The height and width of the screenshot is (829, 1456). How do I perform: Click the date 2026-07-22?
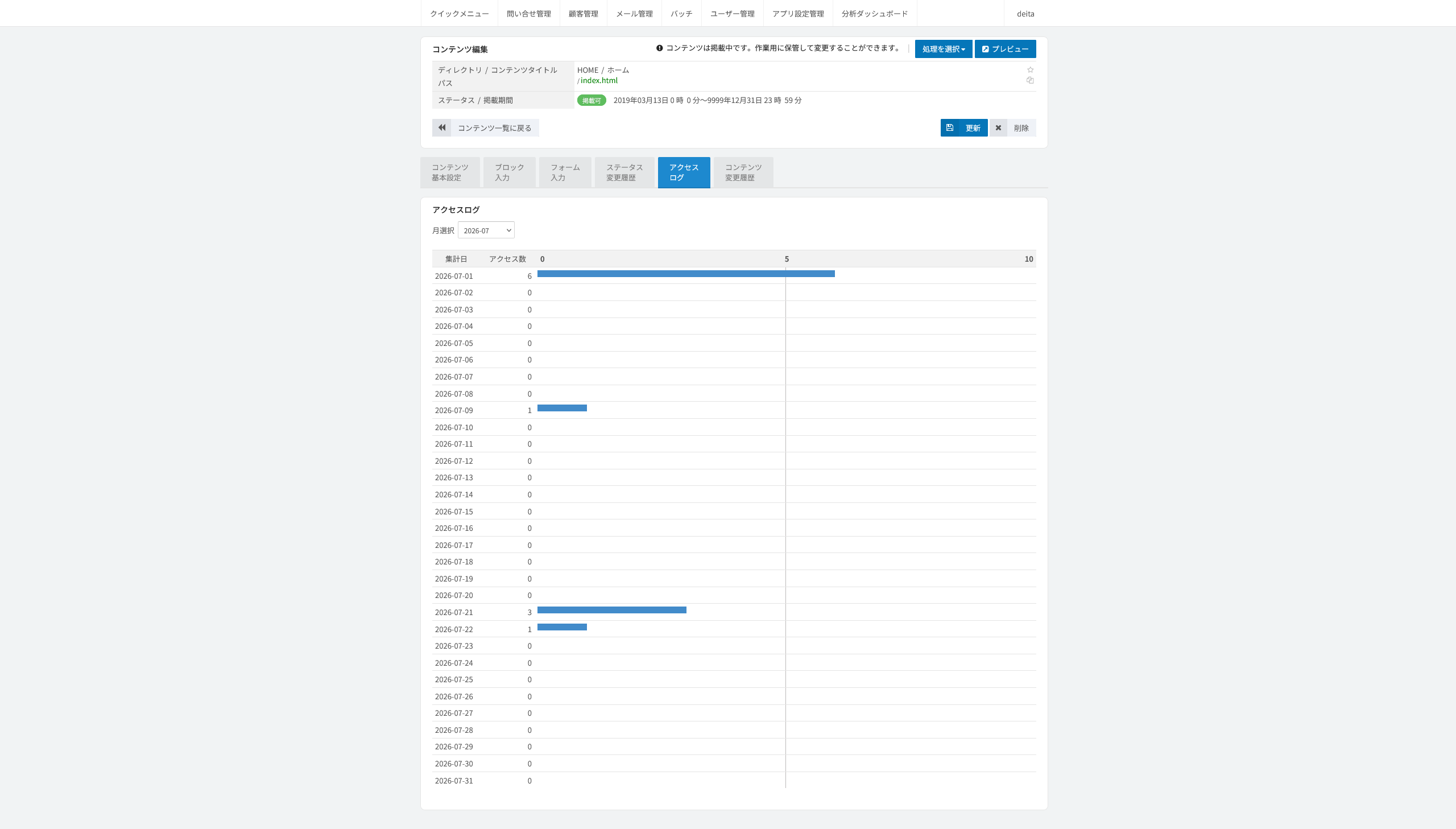(x=453, y=630)
